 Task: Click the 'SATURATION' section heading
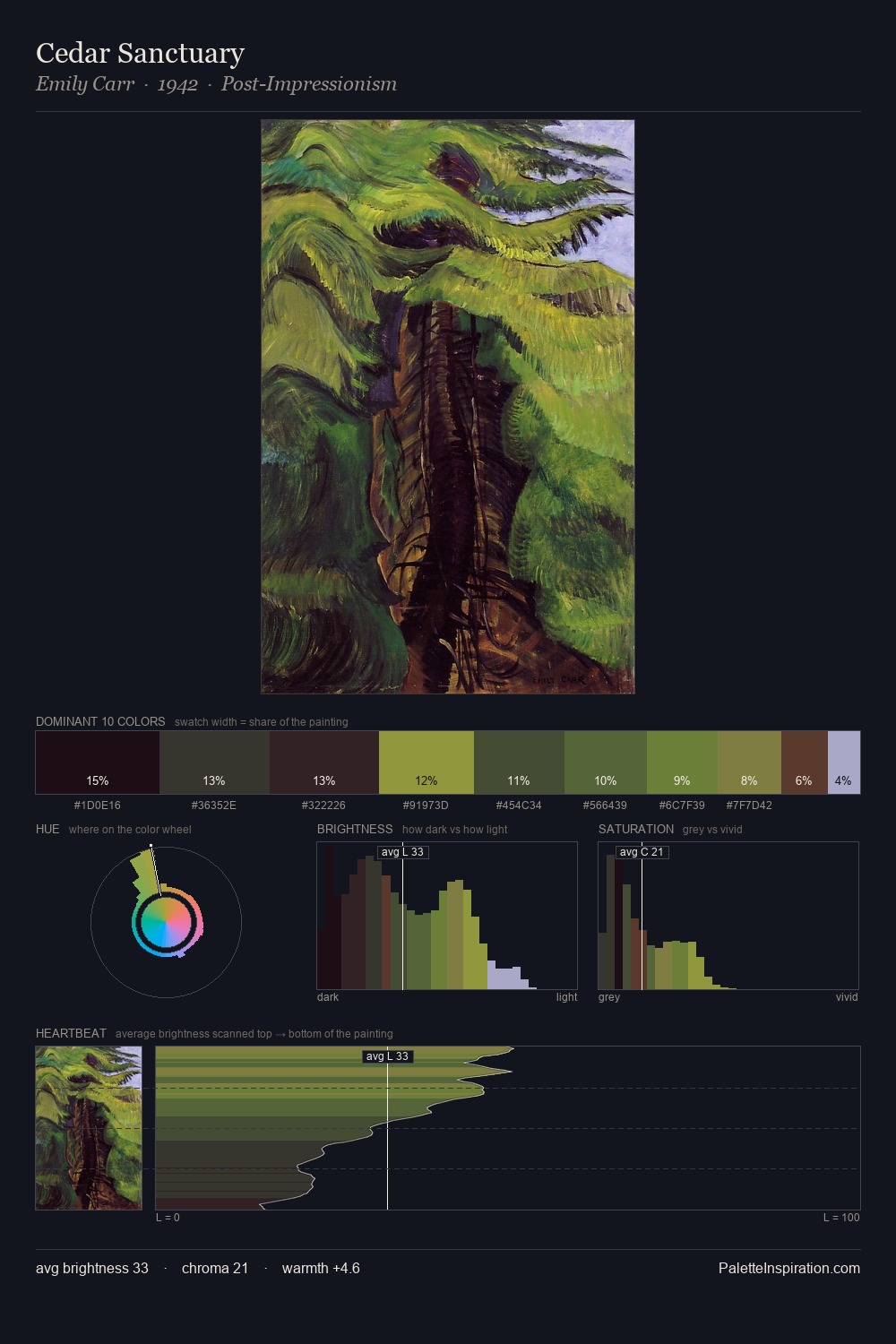point(636,829)
